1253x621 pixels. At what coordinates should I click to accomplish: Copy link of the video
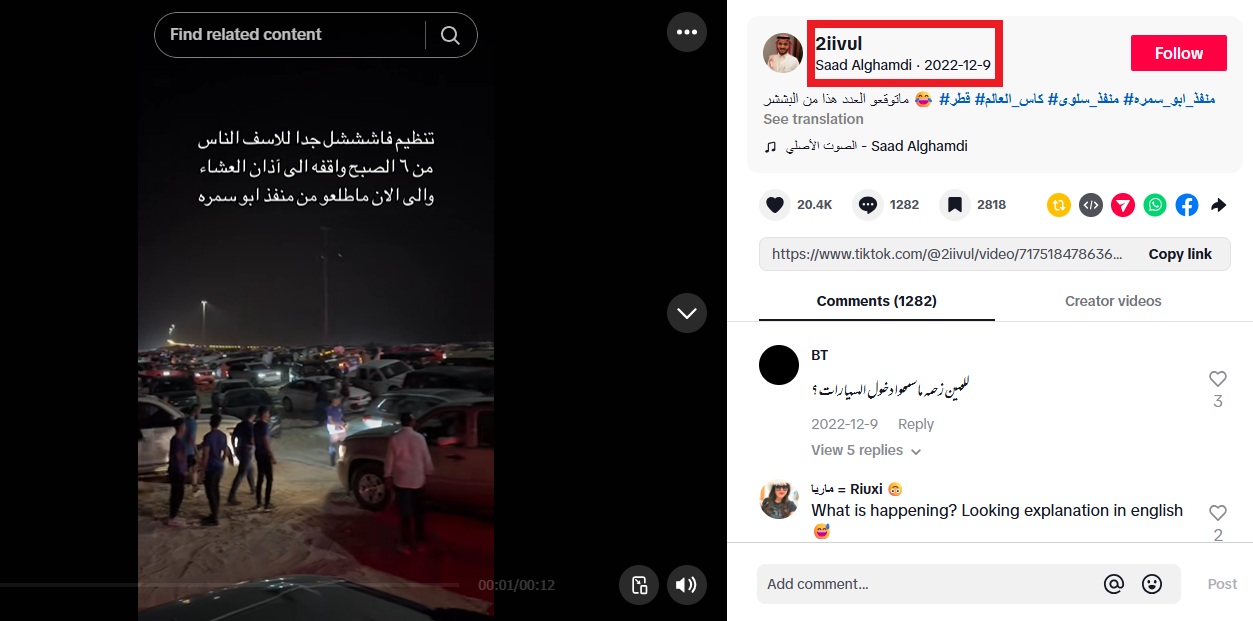point(1180,254)
